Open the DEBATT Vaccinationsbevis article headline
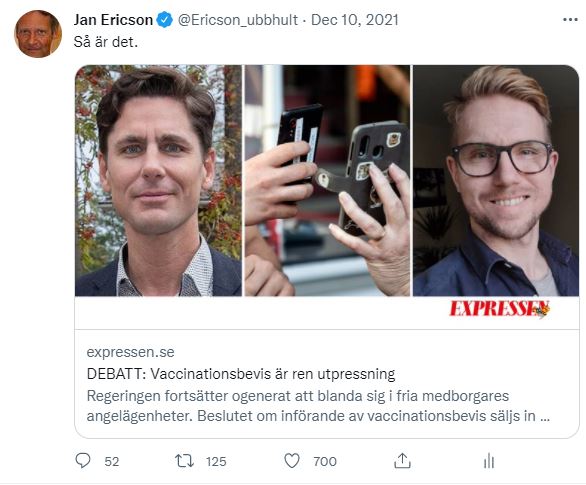The height and width of the screenshot is (485, 586). pyautogui.click(x=241, y=374)
